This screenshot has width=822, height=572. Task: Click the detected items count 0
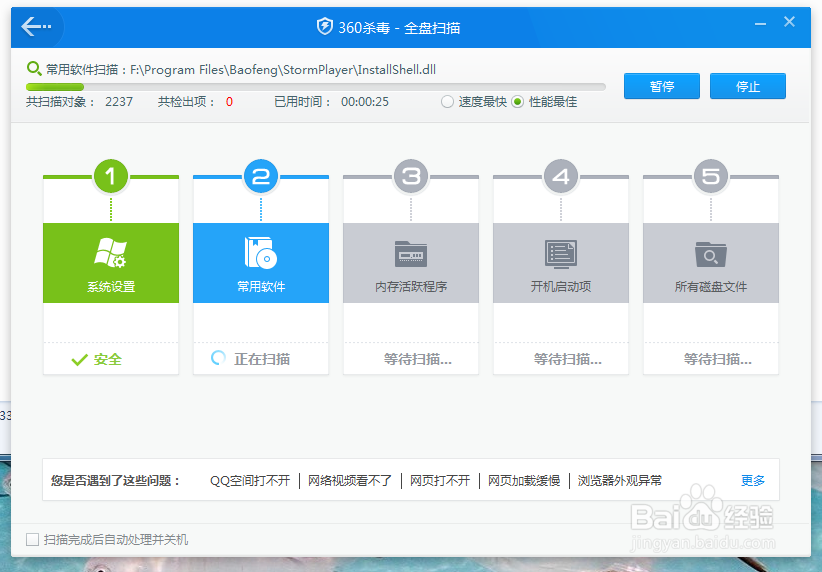pyautogui.click(x=229, y=102)
